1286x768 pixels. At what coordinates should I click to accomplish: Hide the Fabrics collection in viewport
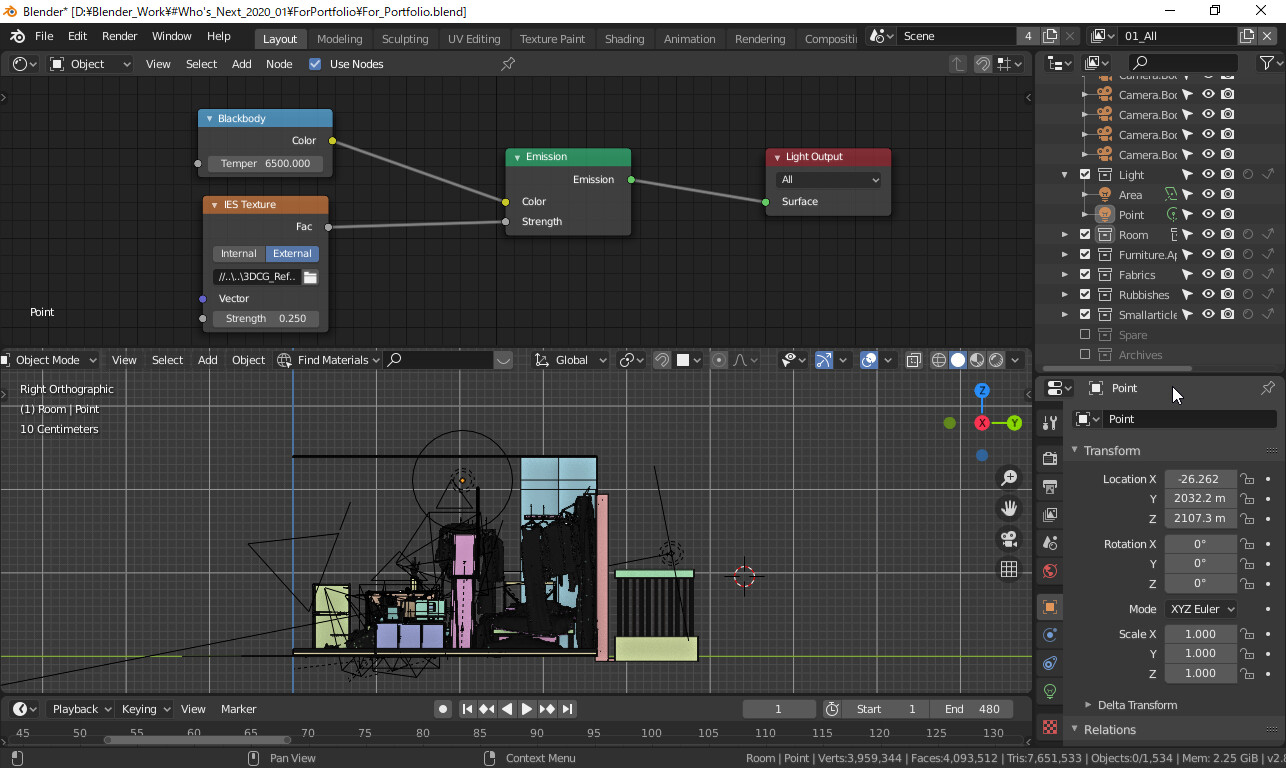(x=1208, y=274)
